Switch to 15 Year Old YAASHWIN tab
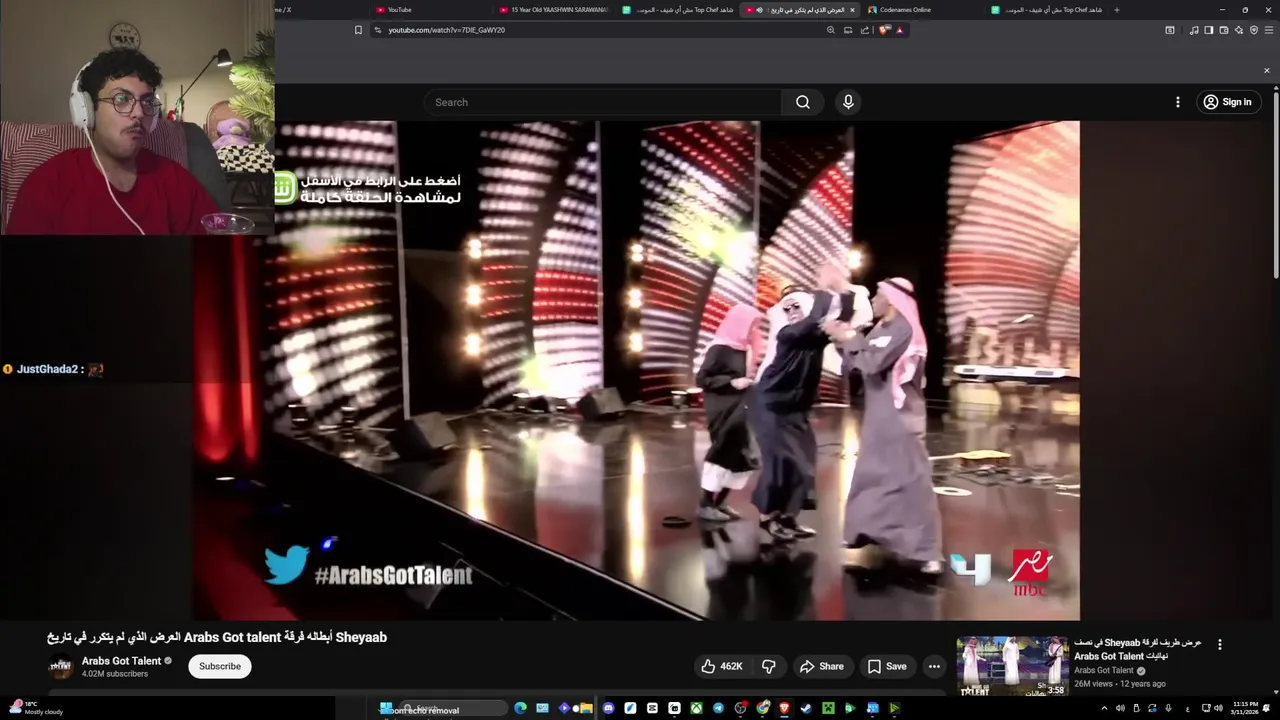Image resolution: width=1280 pixels, height=720 pixels. (x=552, y=10)
